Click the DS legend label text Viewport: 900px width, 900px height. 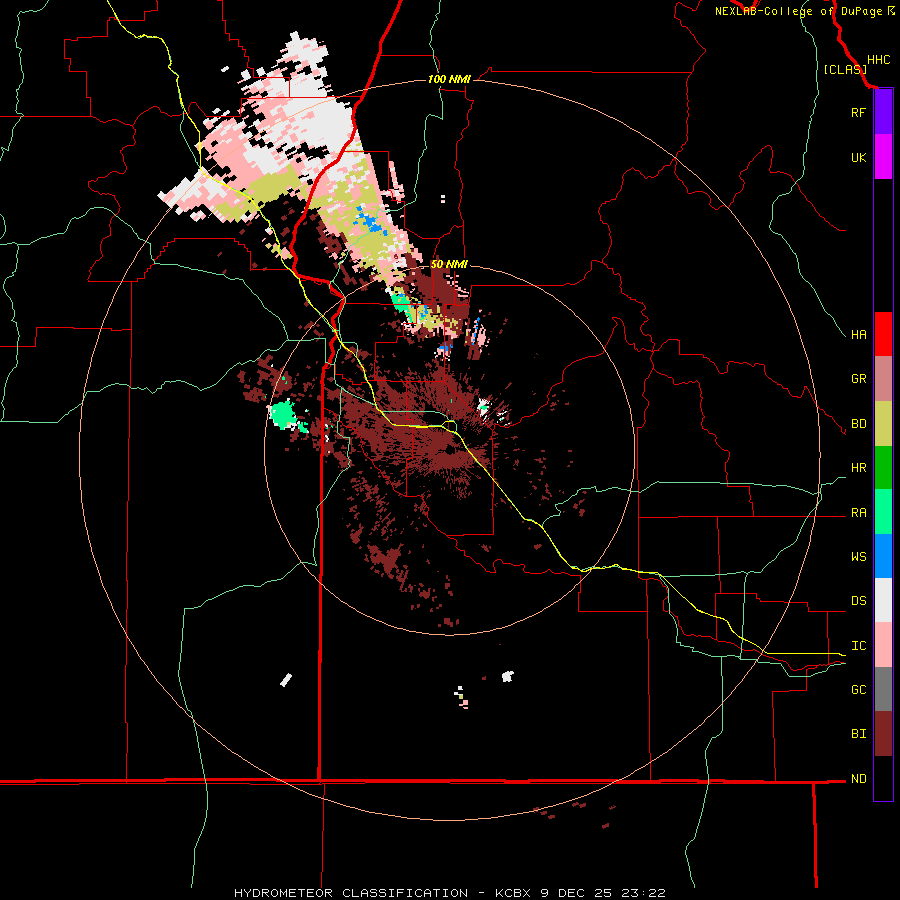click(x=858, y=601)
